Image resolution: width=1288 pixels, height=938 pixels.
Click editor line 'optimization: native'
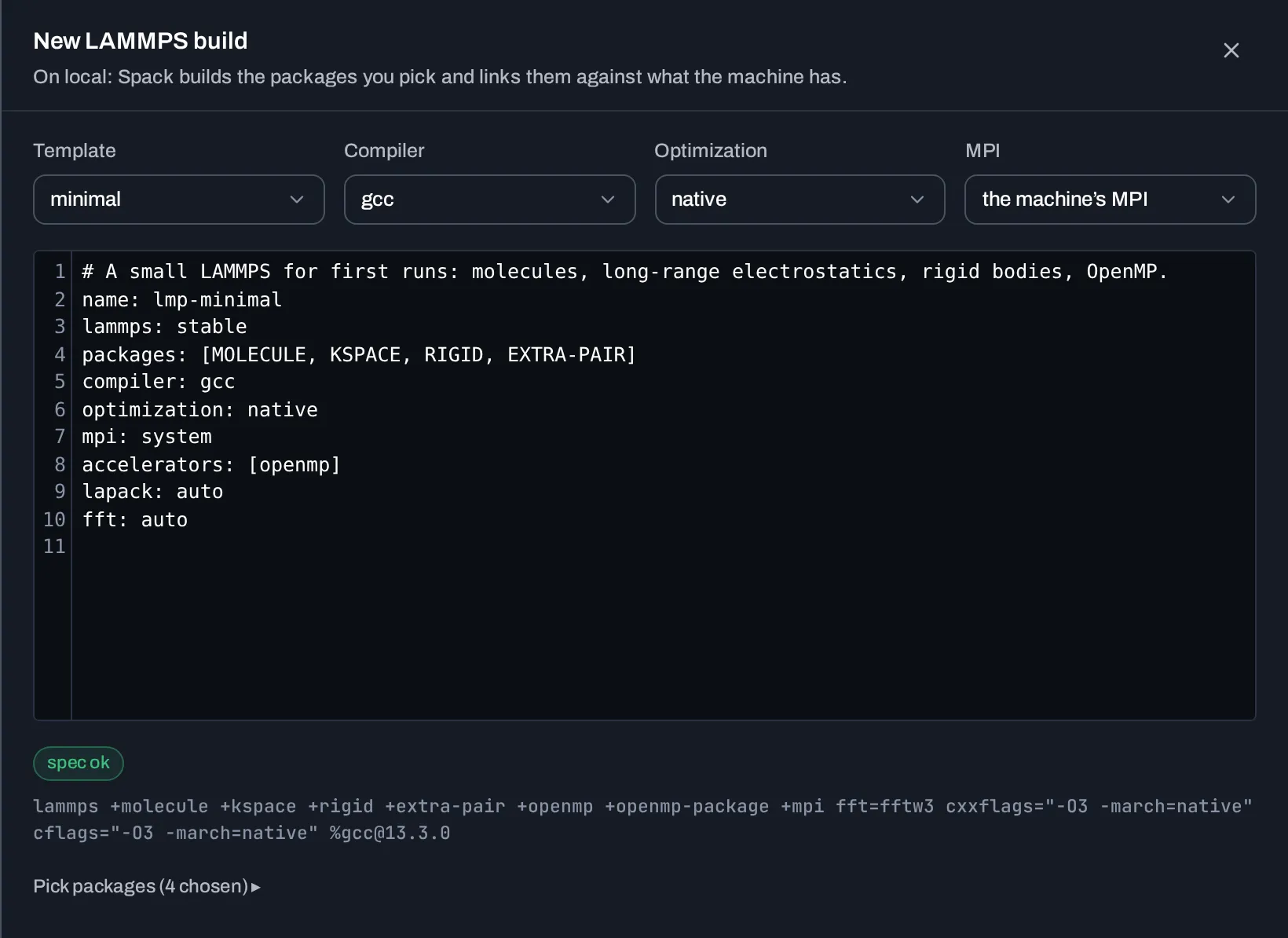[x=199, y=409]
